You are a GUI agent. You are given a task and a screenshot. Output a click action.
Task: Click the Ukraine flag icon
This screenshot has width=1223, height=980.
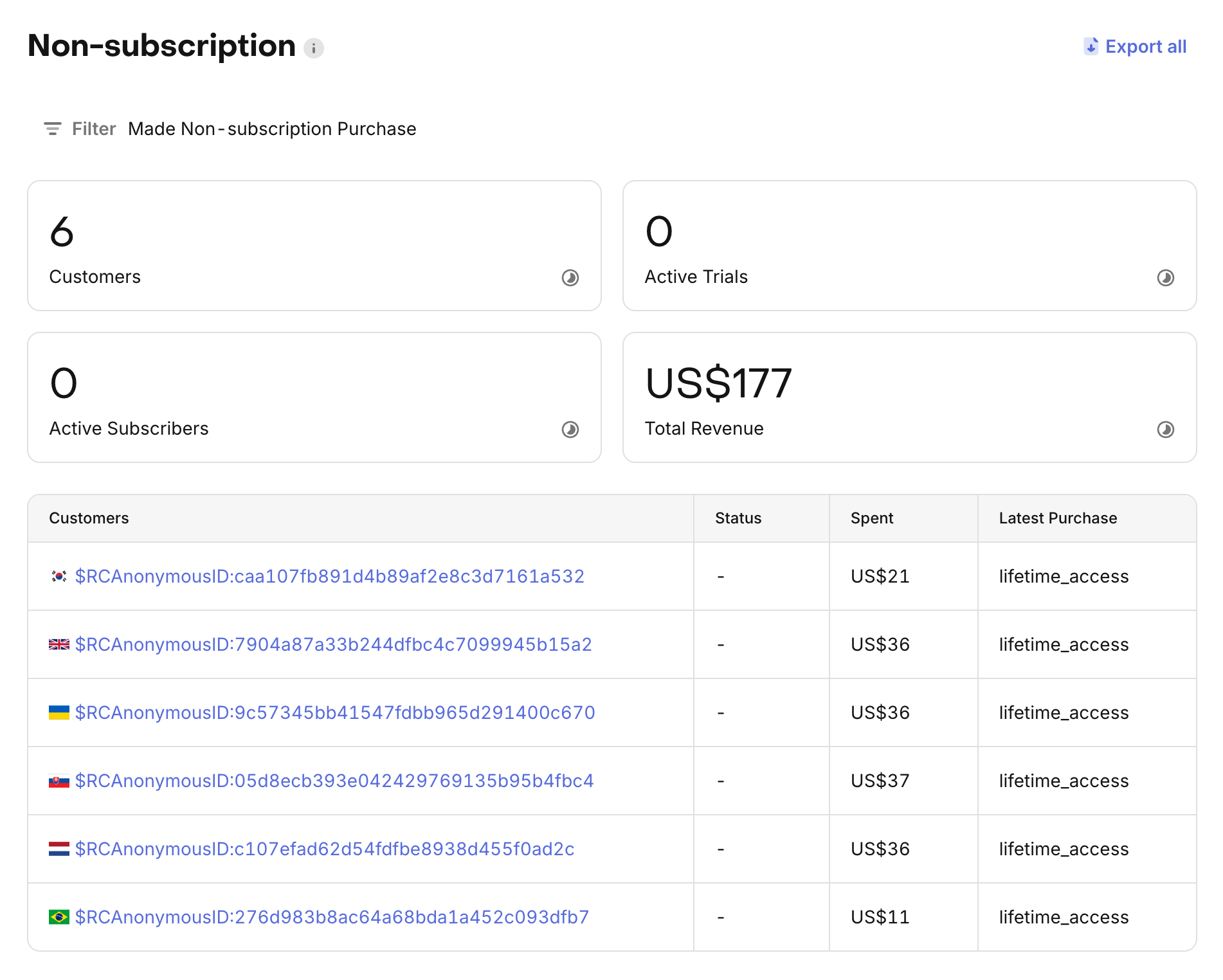pyautogui.click(x=59, y=712)
